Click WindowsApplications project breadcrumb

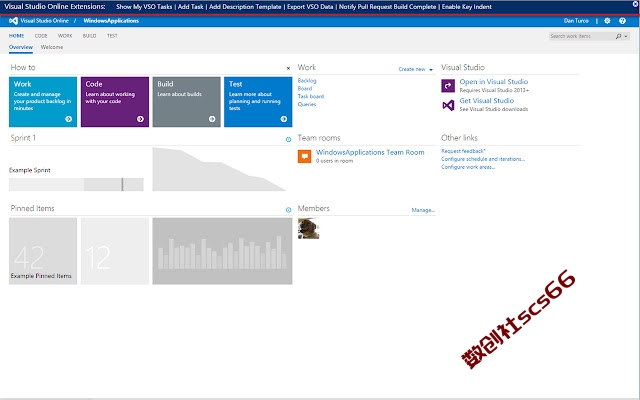(x=111, y=21)
